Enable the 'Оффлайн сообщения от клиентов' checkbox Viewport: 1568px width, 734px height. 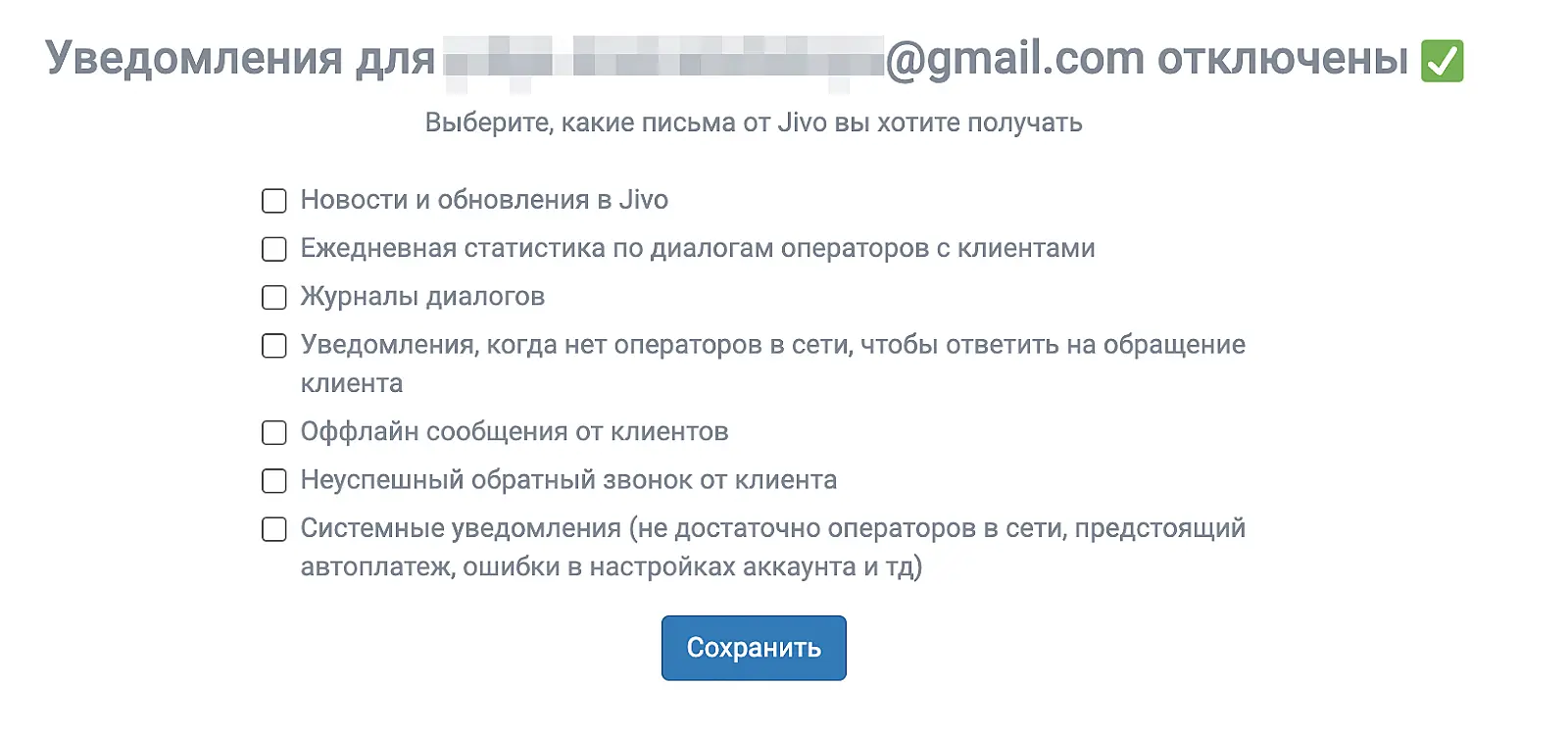274,432
